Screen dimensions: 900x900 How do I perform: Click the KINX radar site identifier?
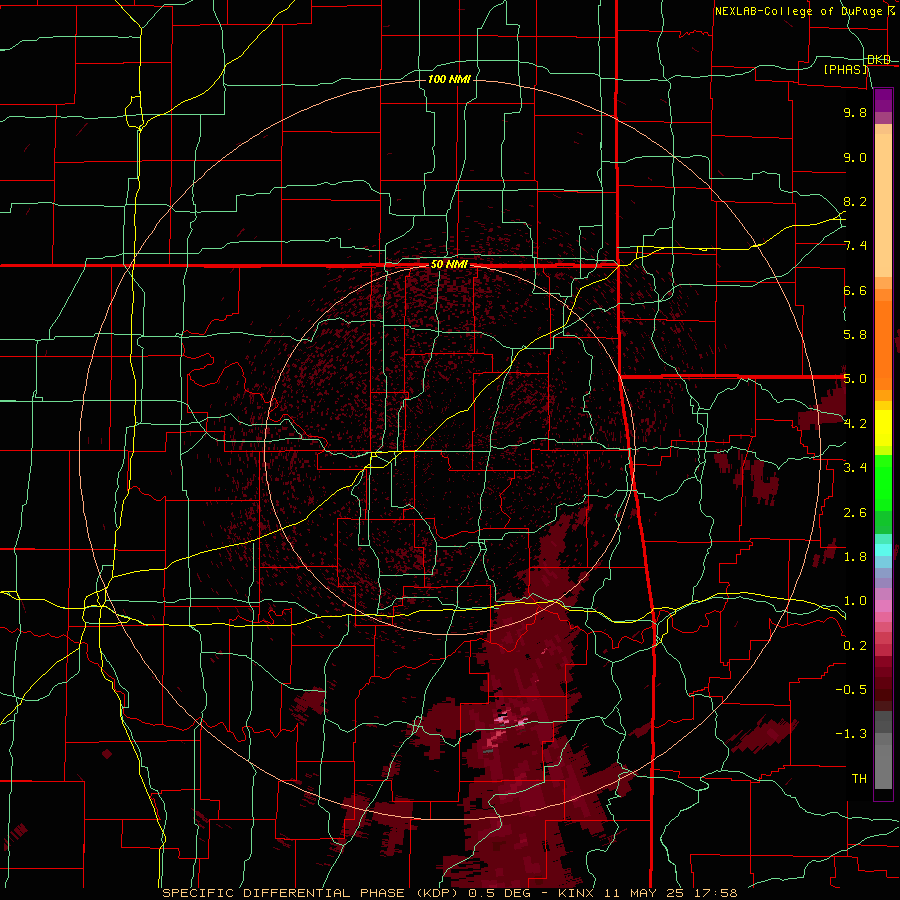coord(576,893)
